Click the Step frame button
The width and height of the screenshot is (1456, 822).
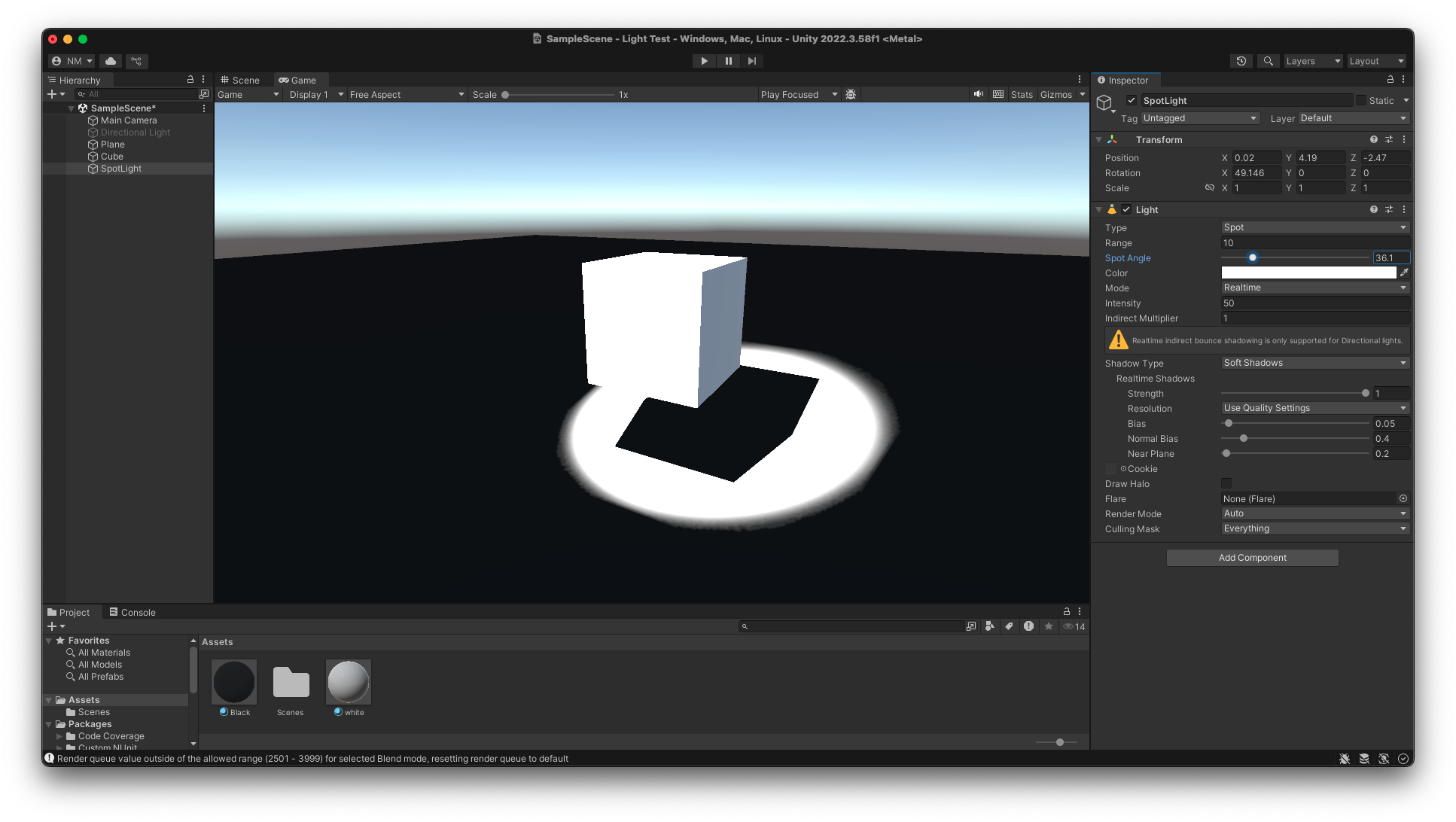click(x=752, y=61)
